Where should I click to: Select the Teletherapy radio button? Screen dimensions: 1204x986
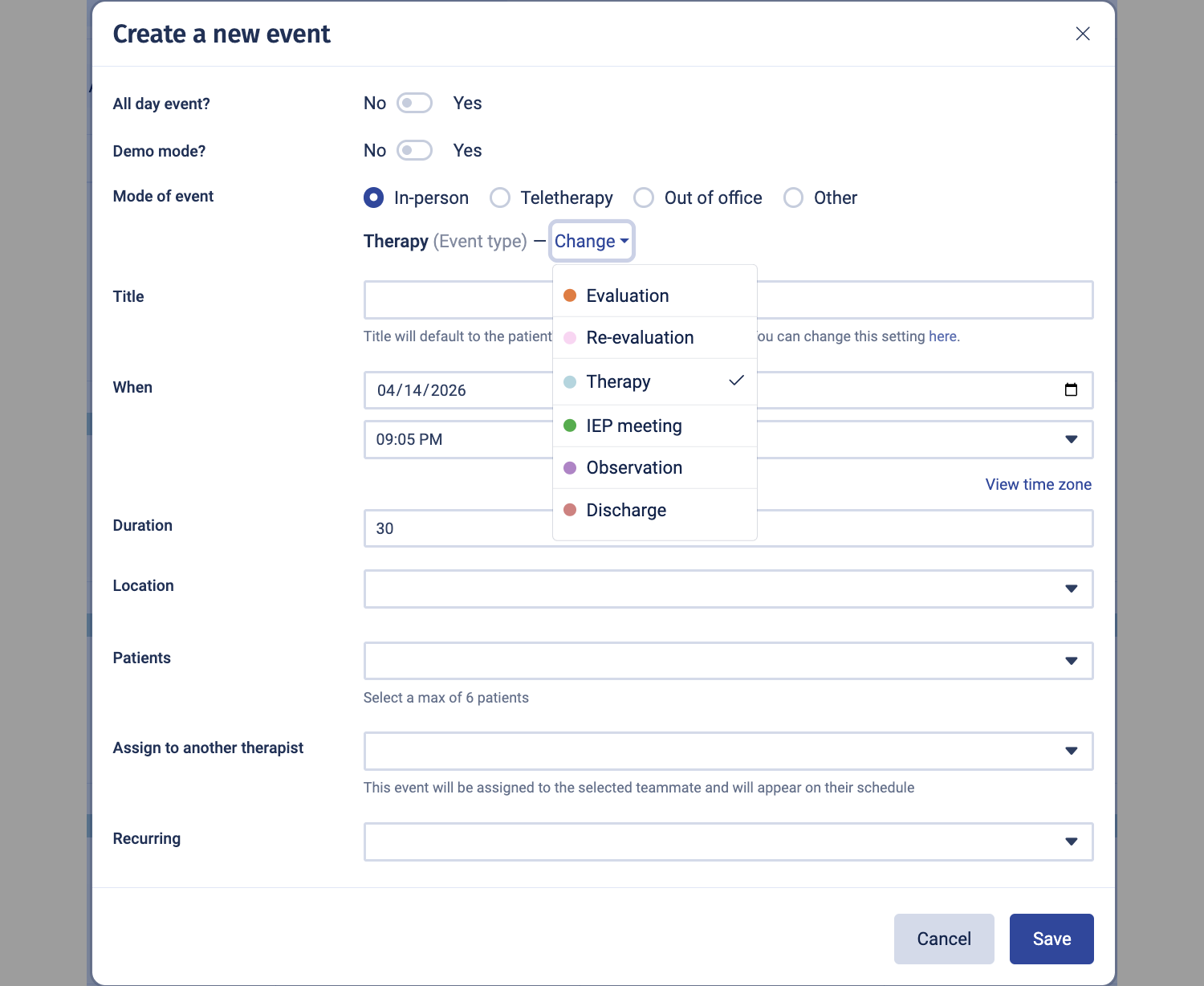[500, 198]
